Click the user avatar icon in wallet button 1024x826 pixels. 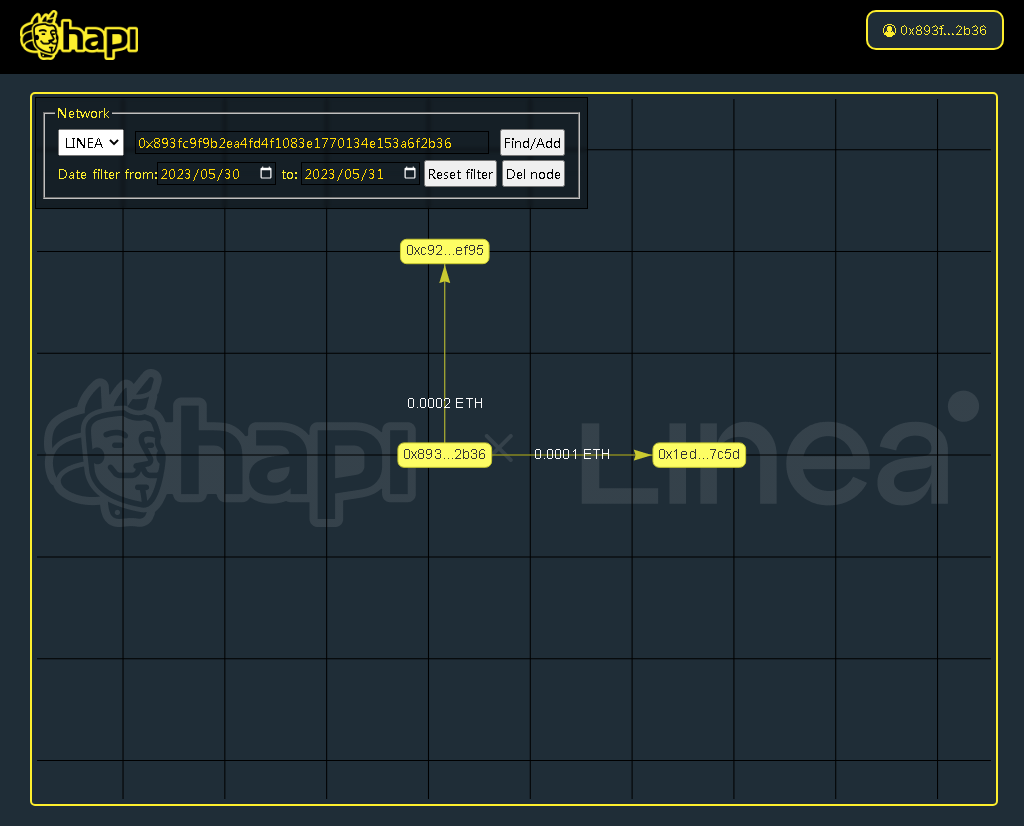click(x=889, y=30)
